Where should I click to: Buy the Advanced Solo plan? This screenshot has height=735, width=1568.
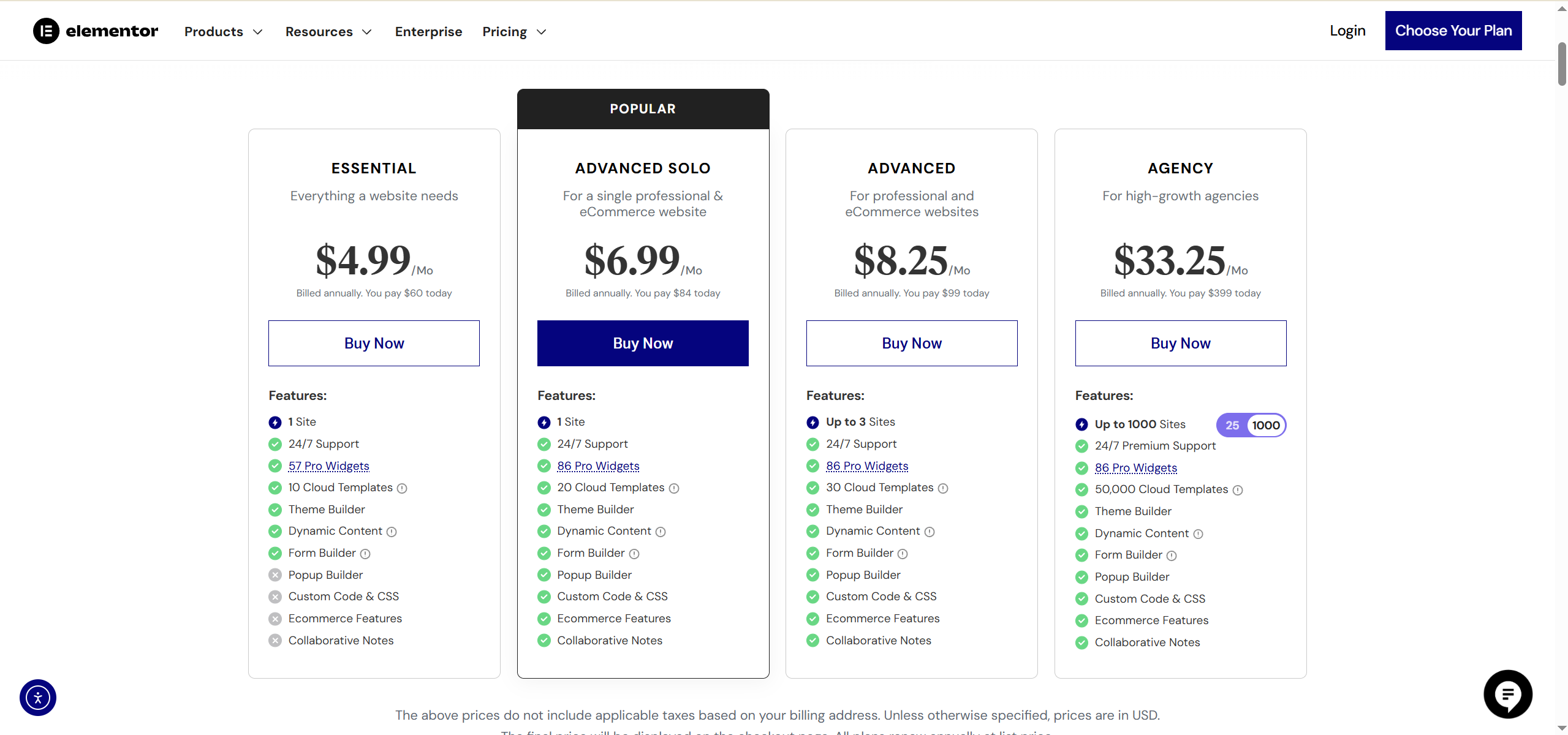643,343
